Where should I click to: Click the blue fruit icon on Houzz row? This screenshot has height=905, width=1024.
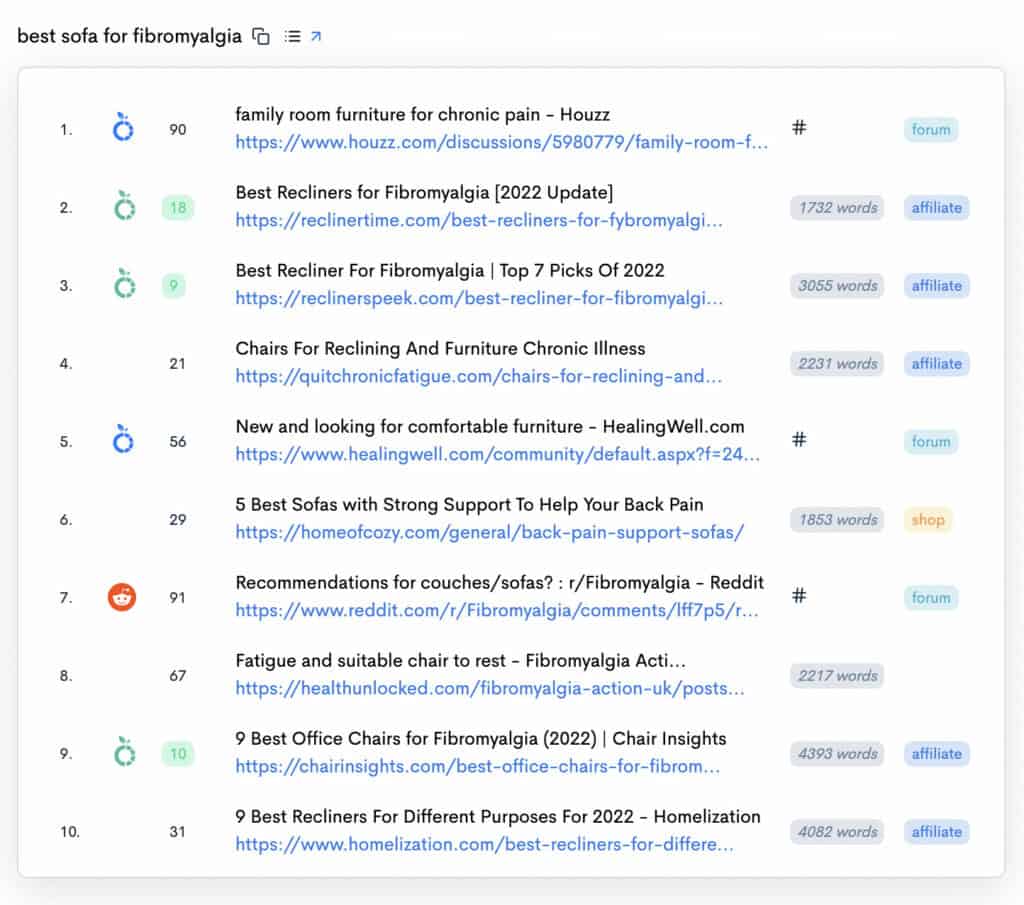pyautogui.click(x=123, y=128)
